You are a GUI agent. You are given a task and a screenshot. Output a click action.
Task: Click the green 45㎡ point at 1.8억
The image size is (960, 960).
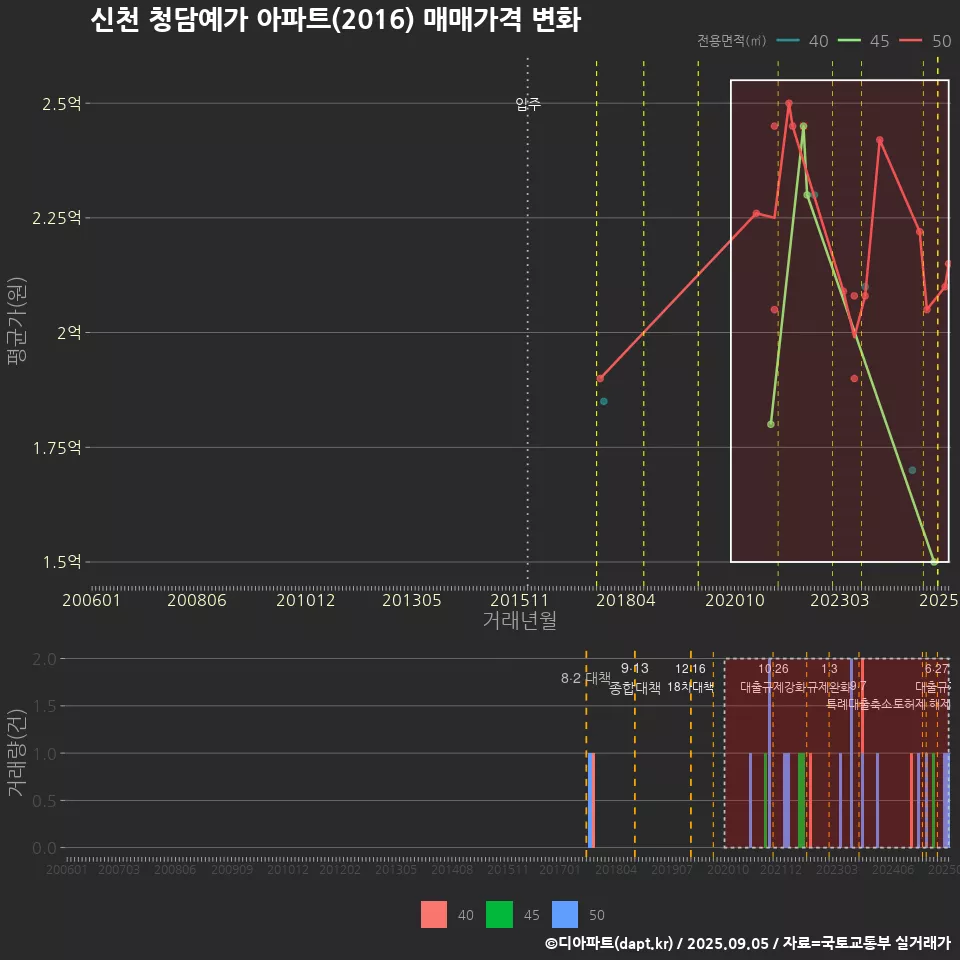770,424
